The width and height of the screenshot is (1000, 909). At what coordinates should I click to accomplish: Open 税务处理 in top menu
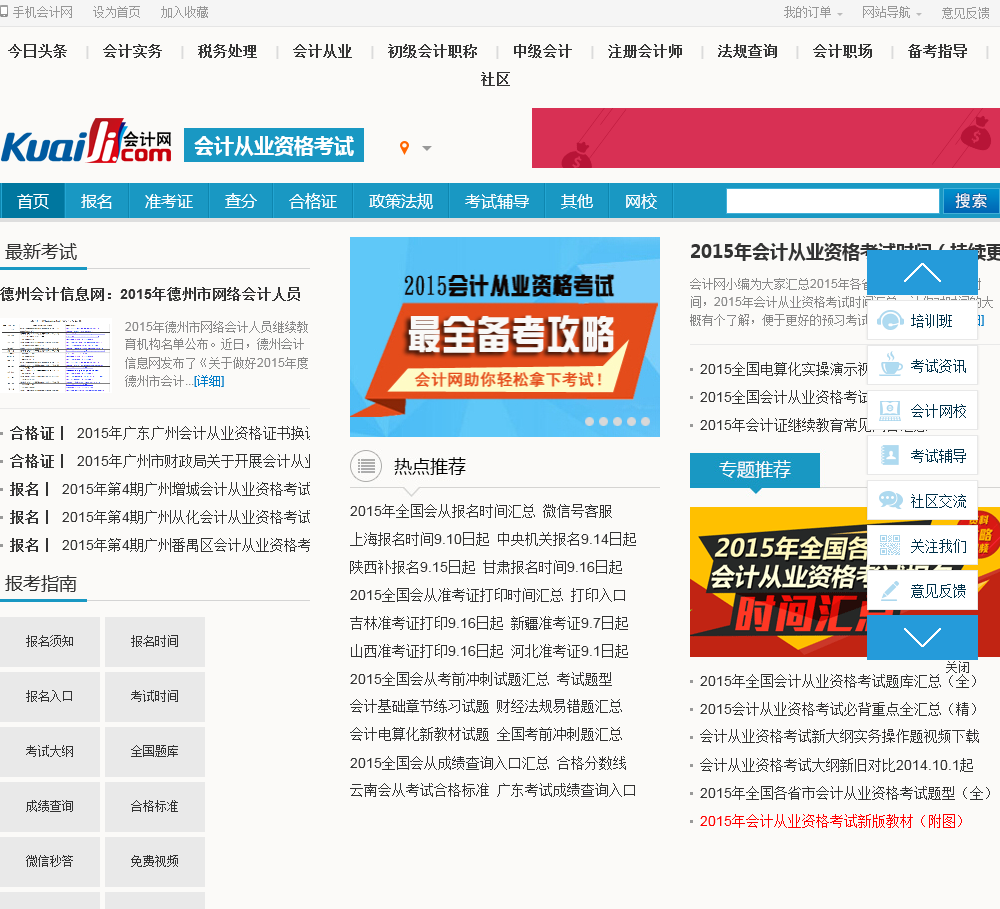[x=227, y=51]
